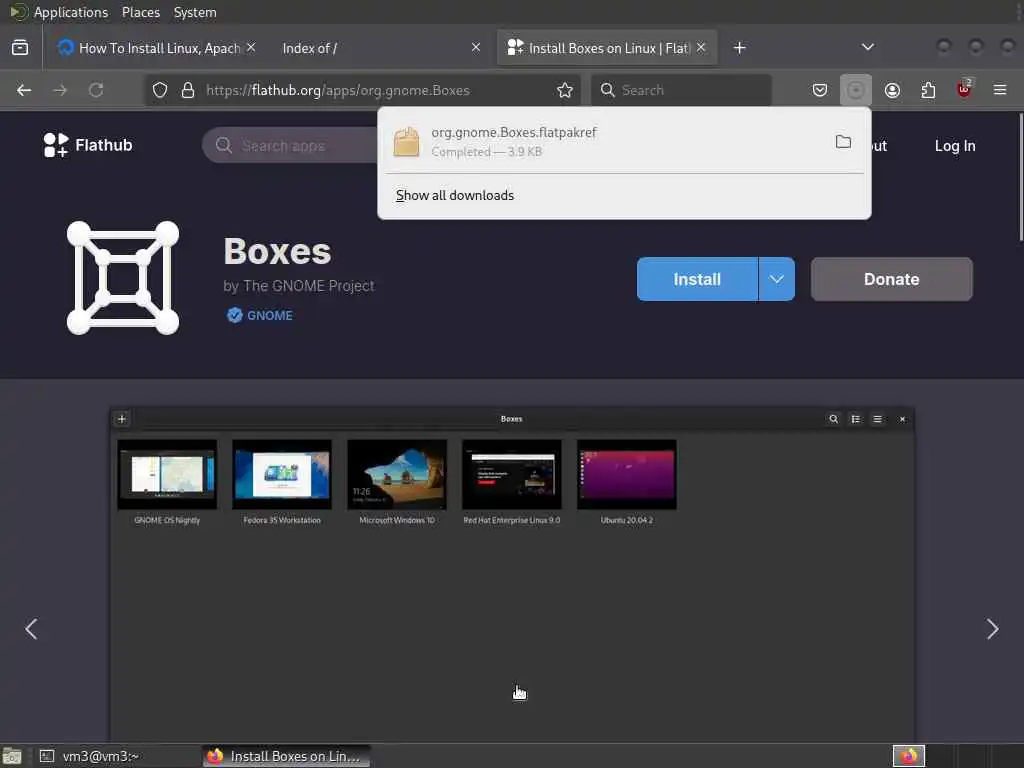Screen dimensions: 1024x768
Task: Click the Donate button
Action: point(891,279)
